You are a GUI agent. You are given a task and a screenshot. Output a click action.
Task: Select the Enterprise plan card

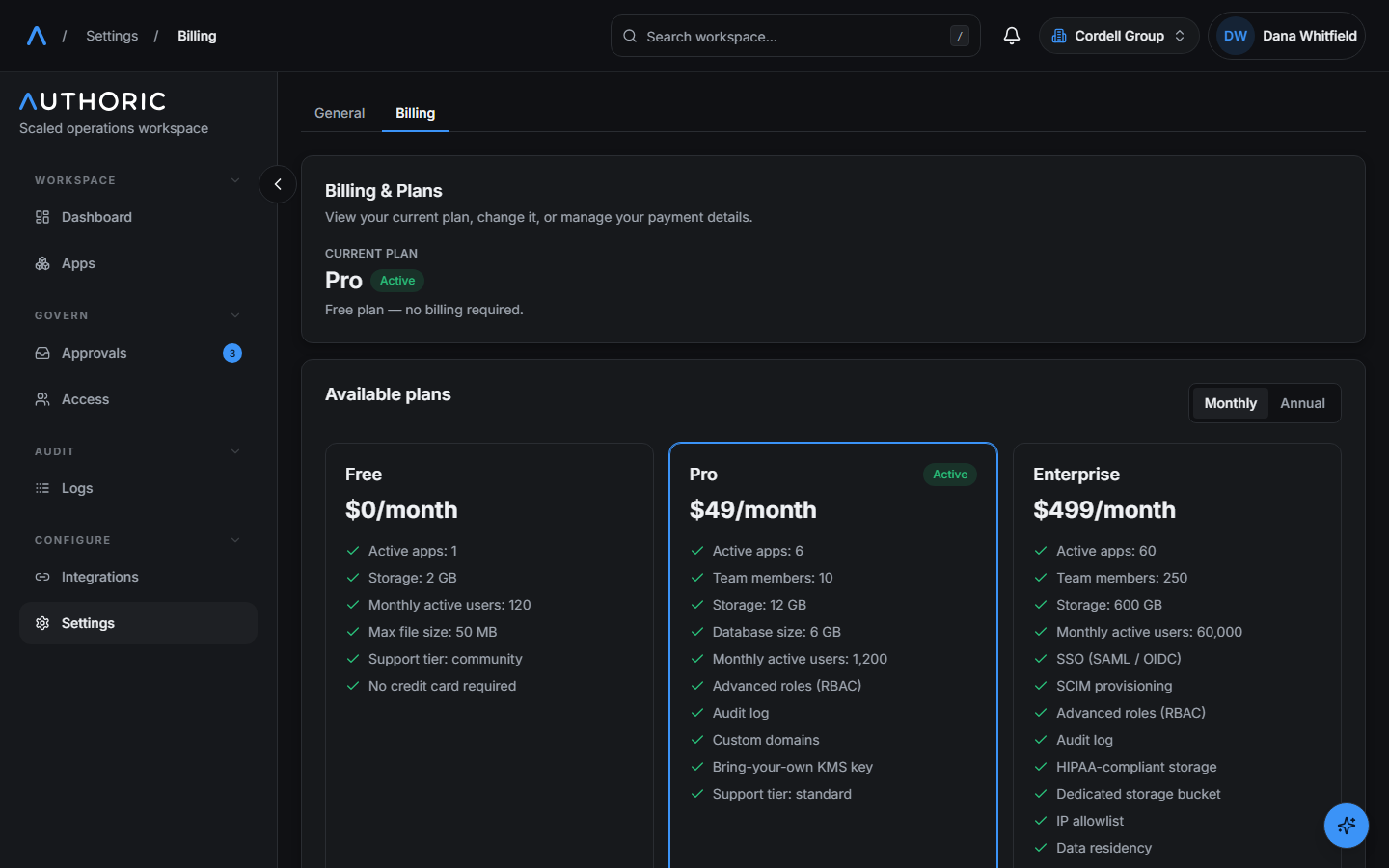(x=1177, y=656)
